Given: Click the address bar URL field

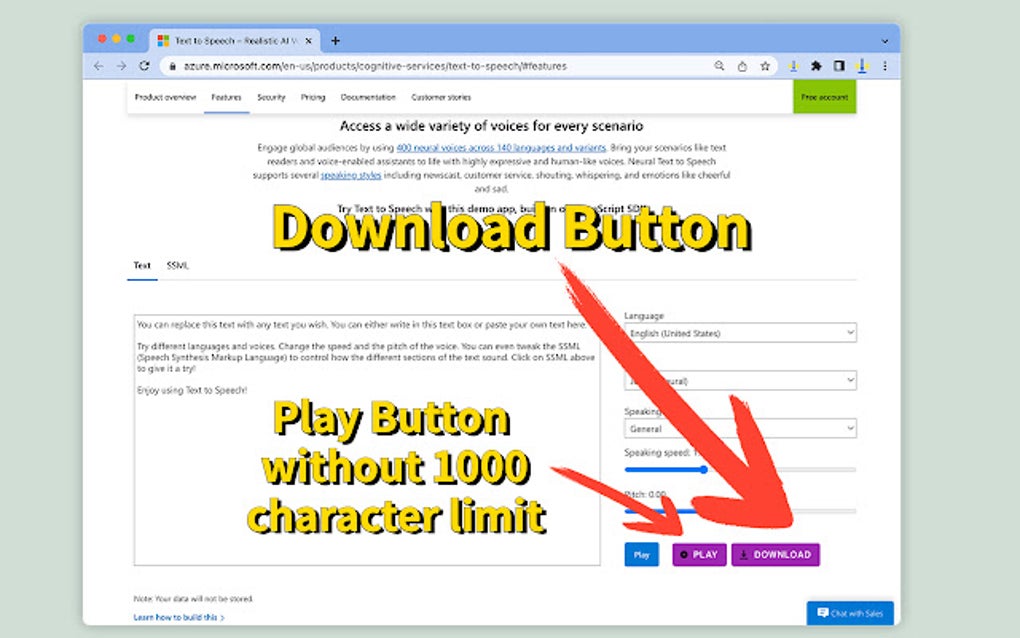Looking at the screenshot, I should (468, 66).
